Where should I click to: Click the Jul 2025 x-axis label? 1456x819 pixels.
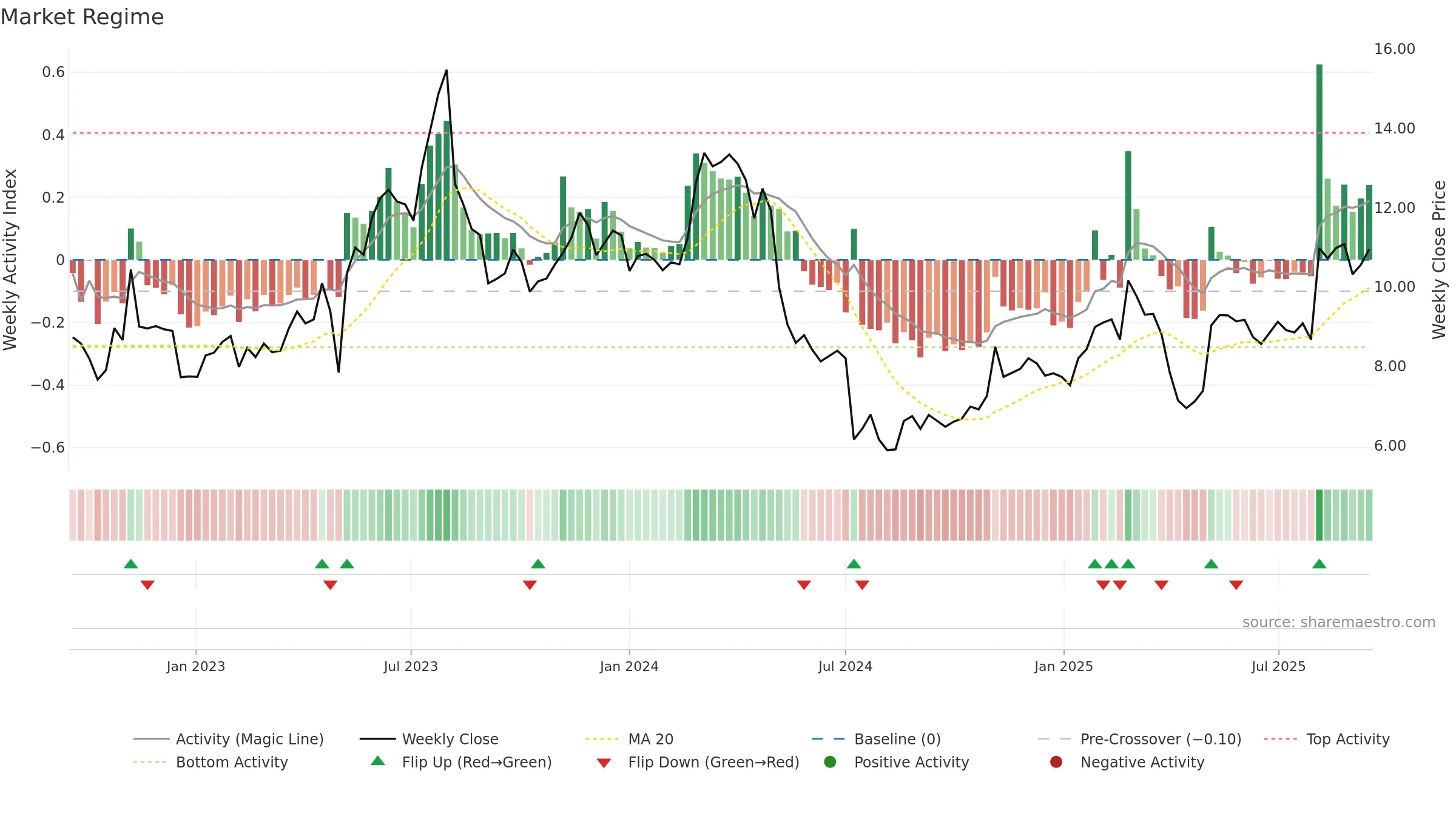[1278, 667]
